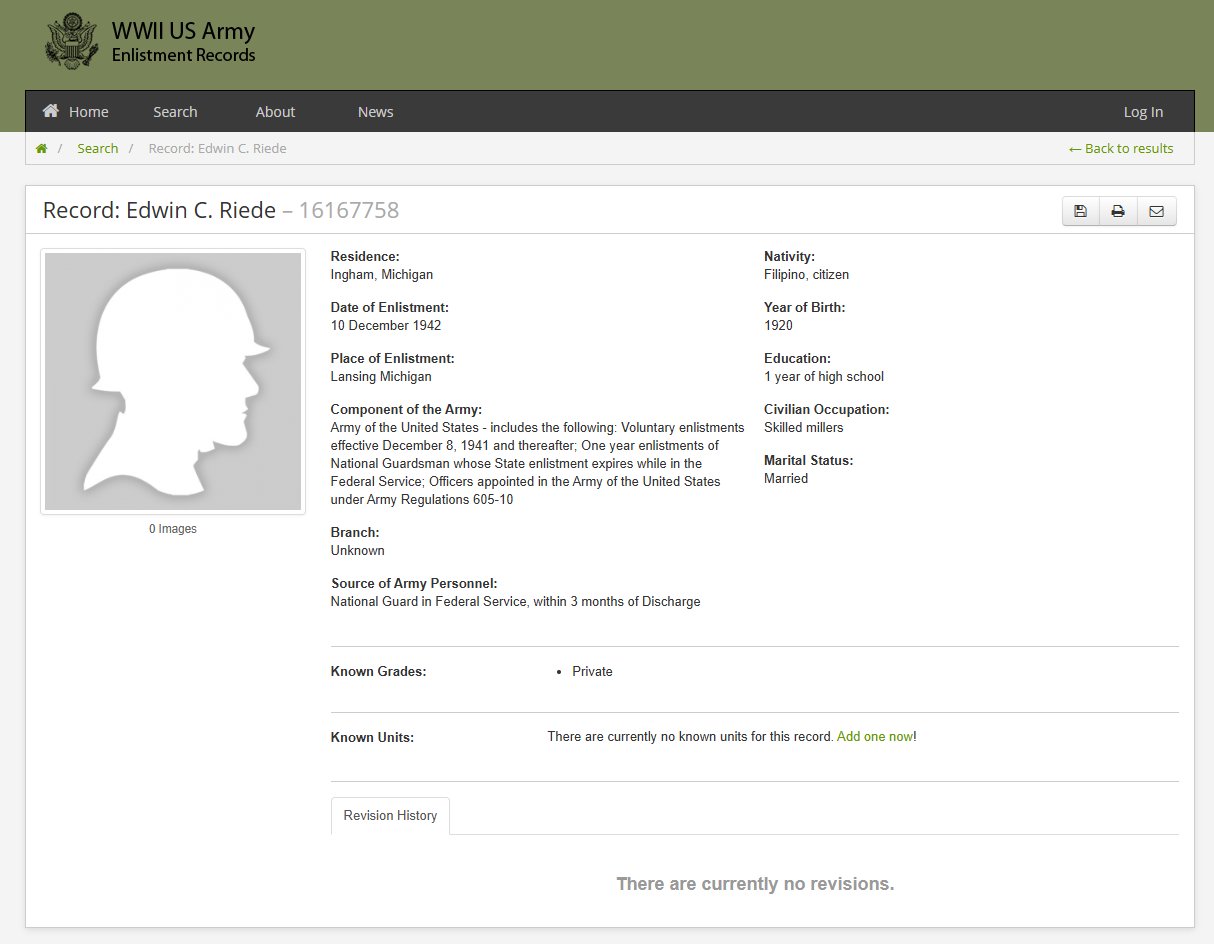Click the serial number 16167758

coord(348,211)
